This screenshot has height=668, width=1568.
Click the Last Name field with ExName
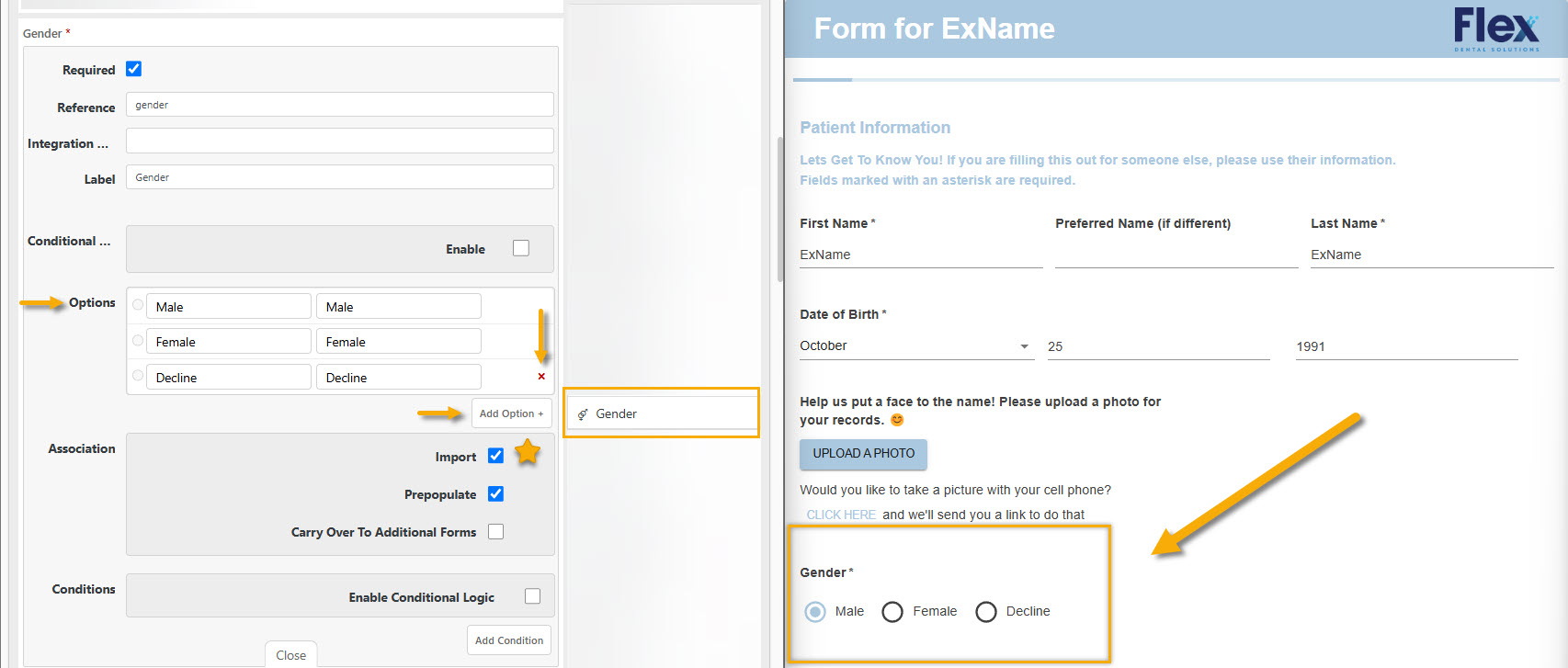(x=1432, y=255)
